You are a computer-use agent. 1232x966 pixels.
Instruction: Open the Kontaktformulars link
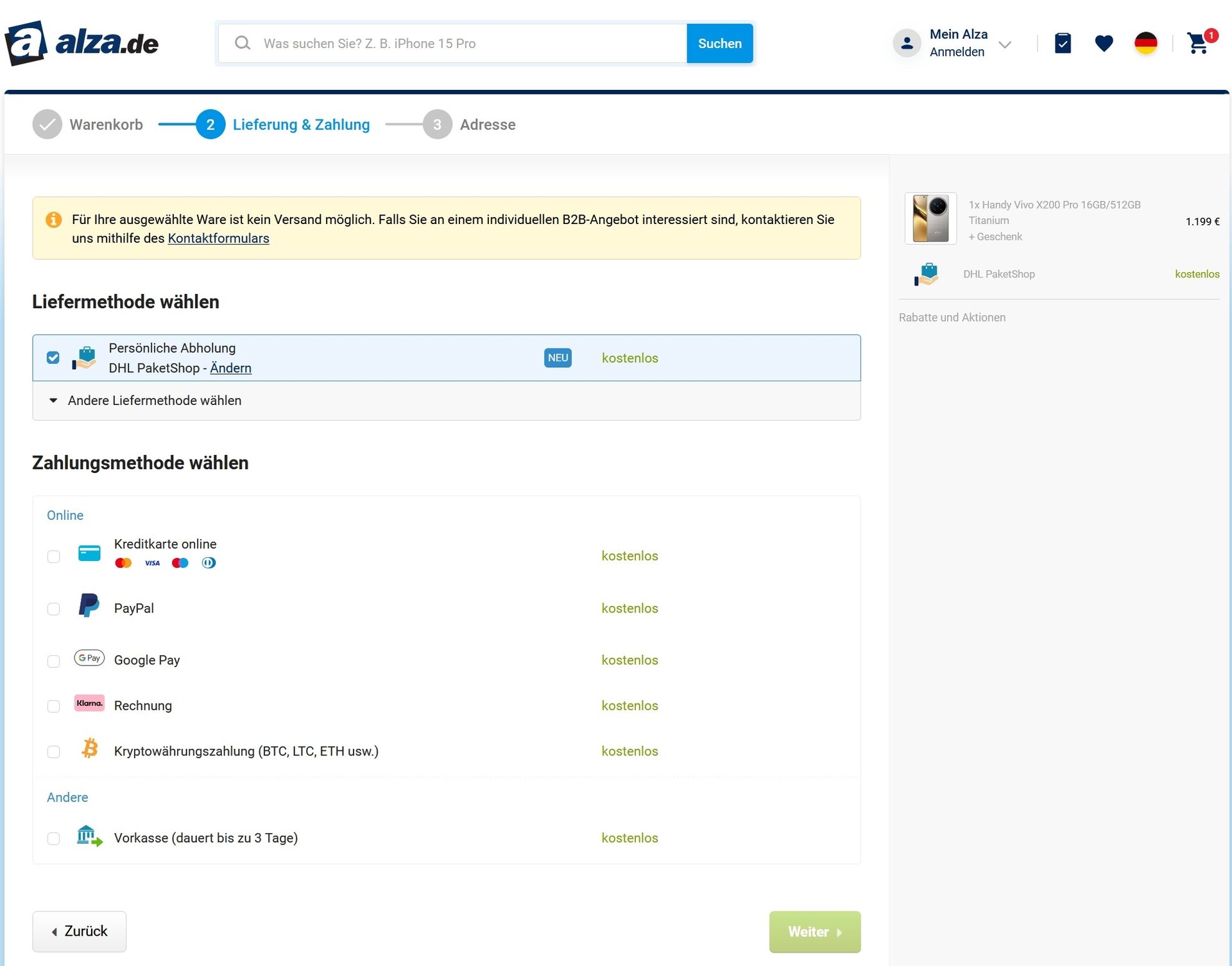coord(218,238)
